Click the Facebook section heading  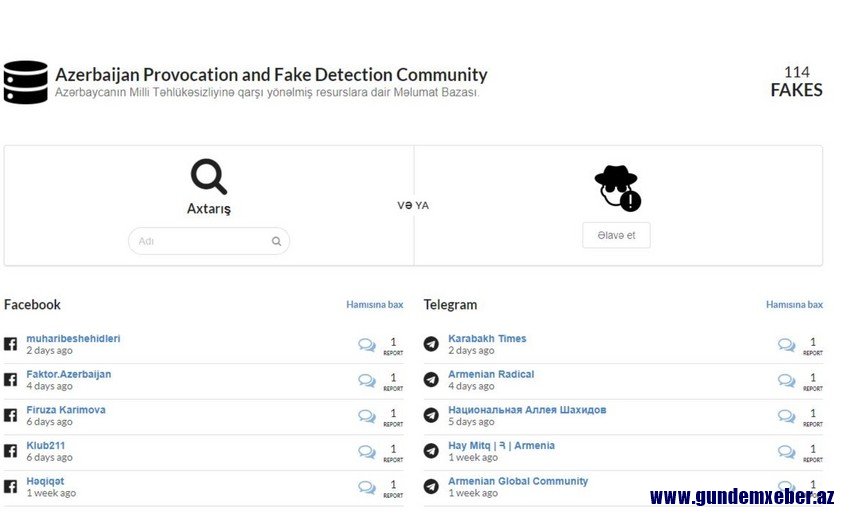tap(32, 305)
